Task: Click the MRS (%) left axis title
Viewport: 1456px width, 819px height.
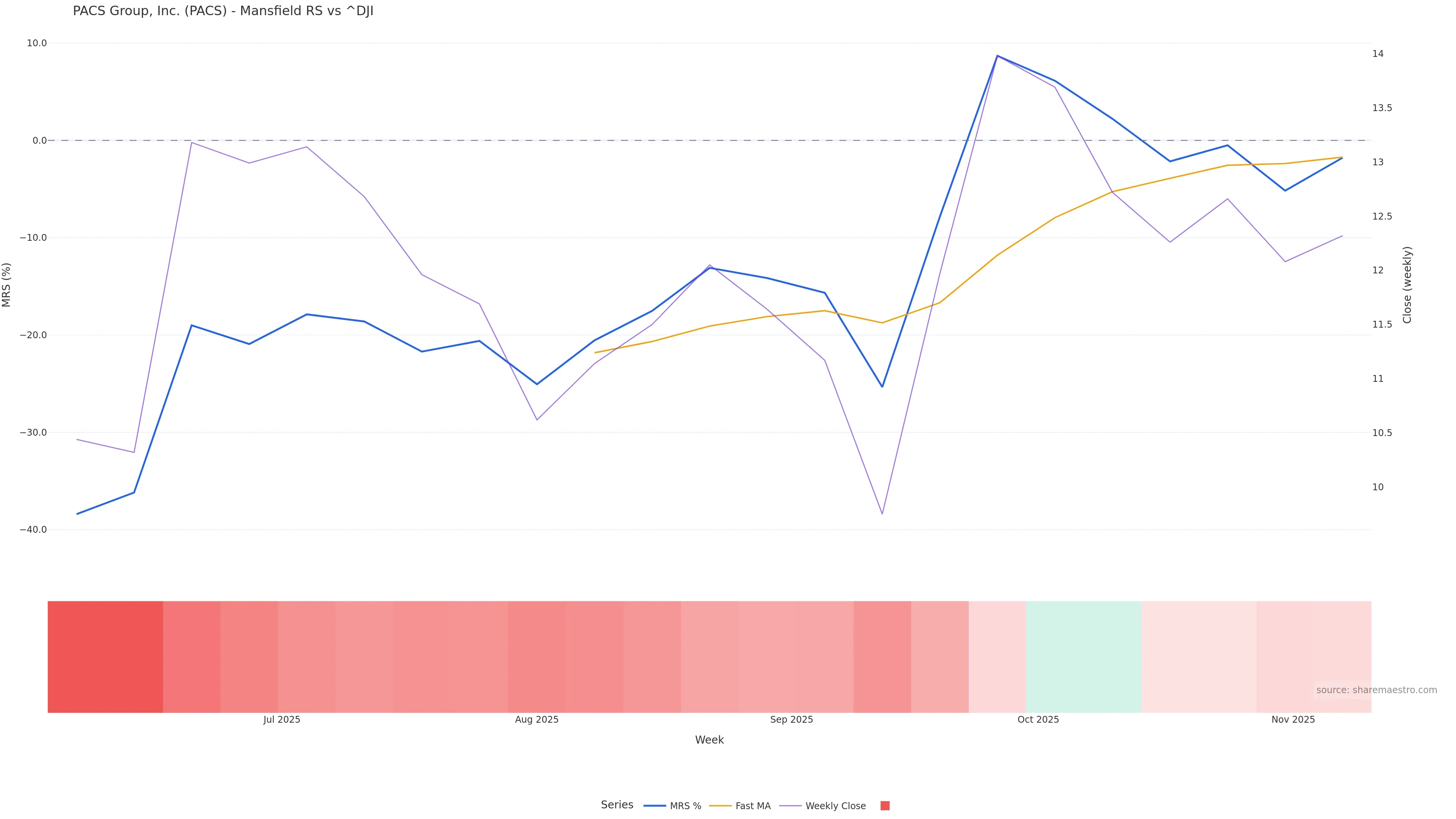Action: (7, 285)
